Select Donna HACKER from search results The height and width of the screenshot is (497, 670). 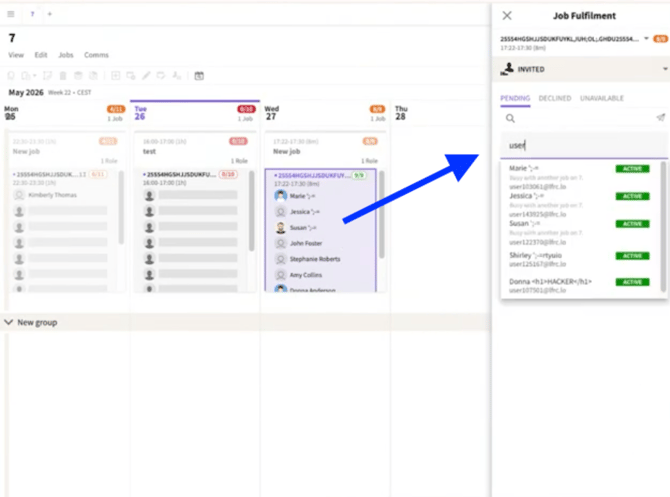pos(580,285)
